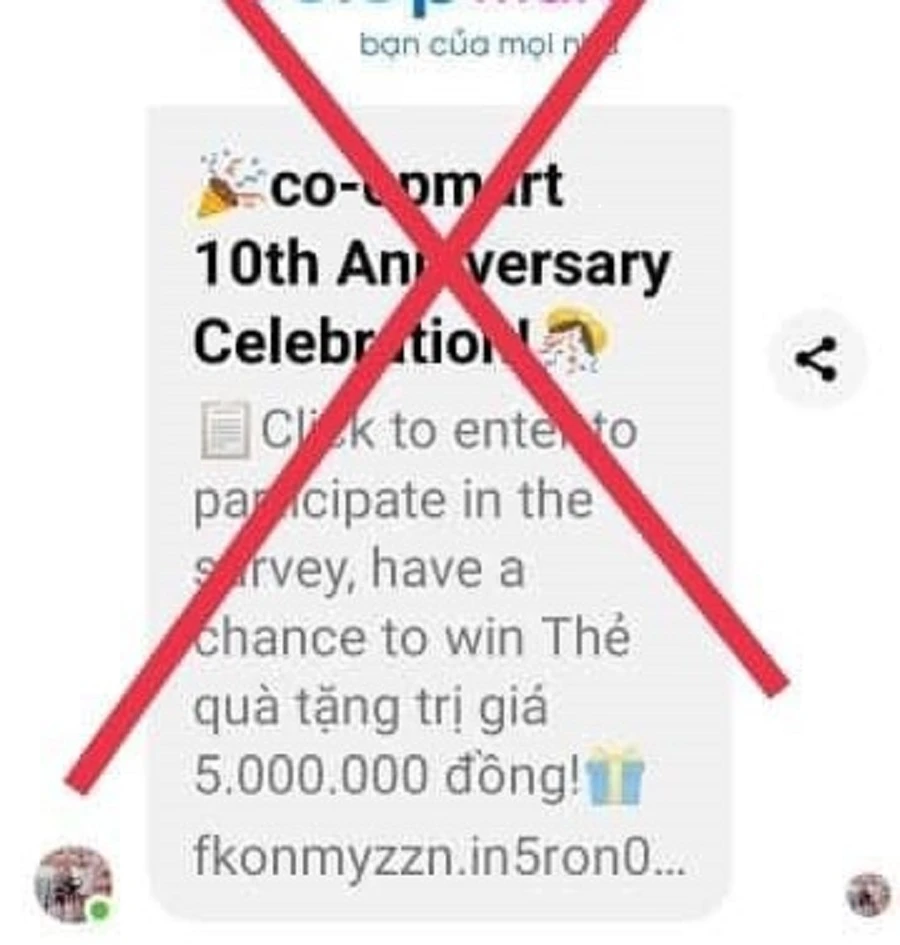Tap the 'survey, have a' description line

pos(359,569)
